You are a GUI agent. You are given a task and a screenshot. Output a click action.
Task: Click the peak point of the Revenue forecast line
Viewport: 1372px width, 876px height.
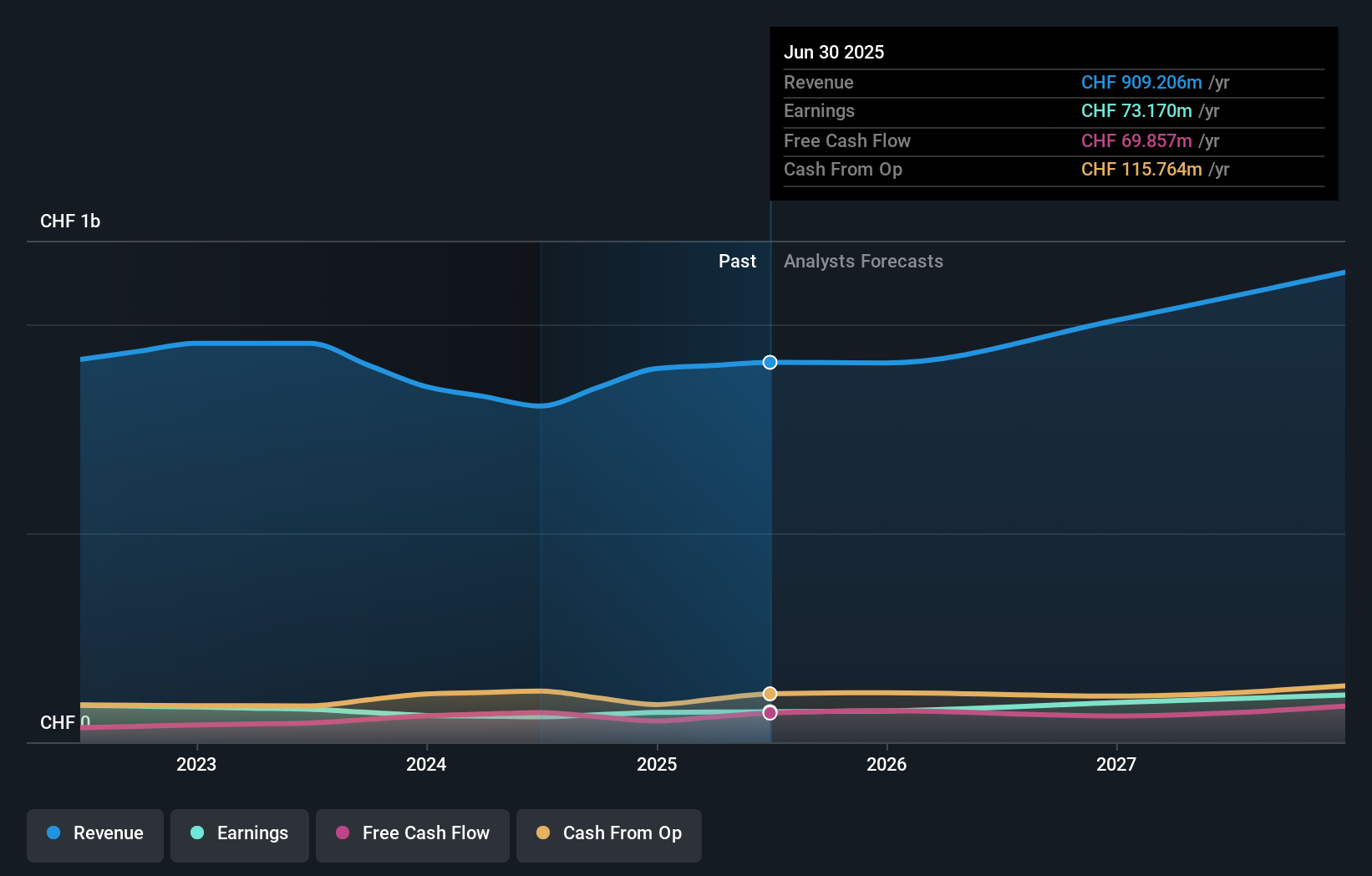[1344, 272]
